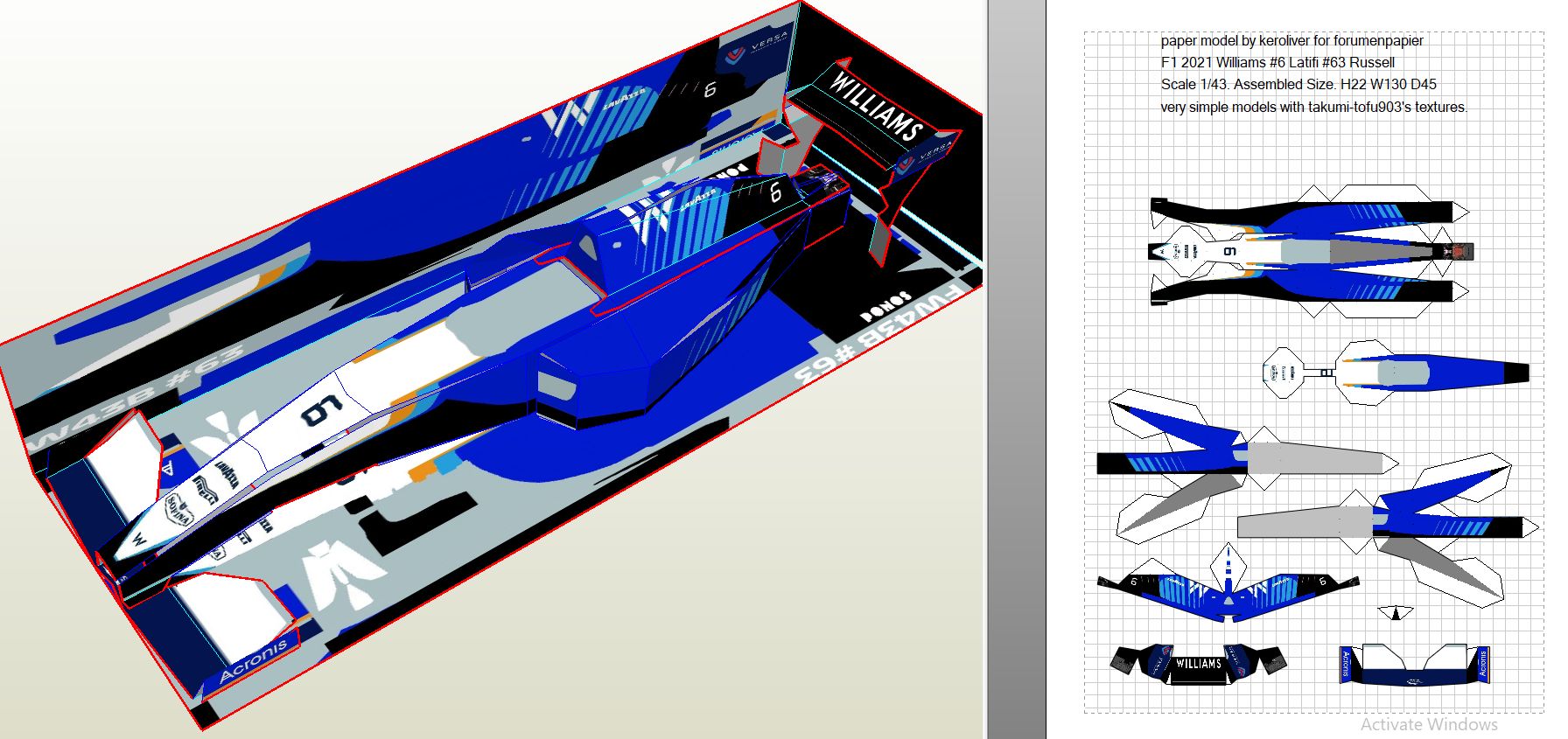This screenshot has width=1568, height=739.
Task: Select the 'Scale 1/43. Assembled Size' text line
Action: 1298,85
